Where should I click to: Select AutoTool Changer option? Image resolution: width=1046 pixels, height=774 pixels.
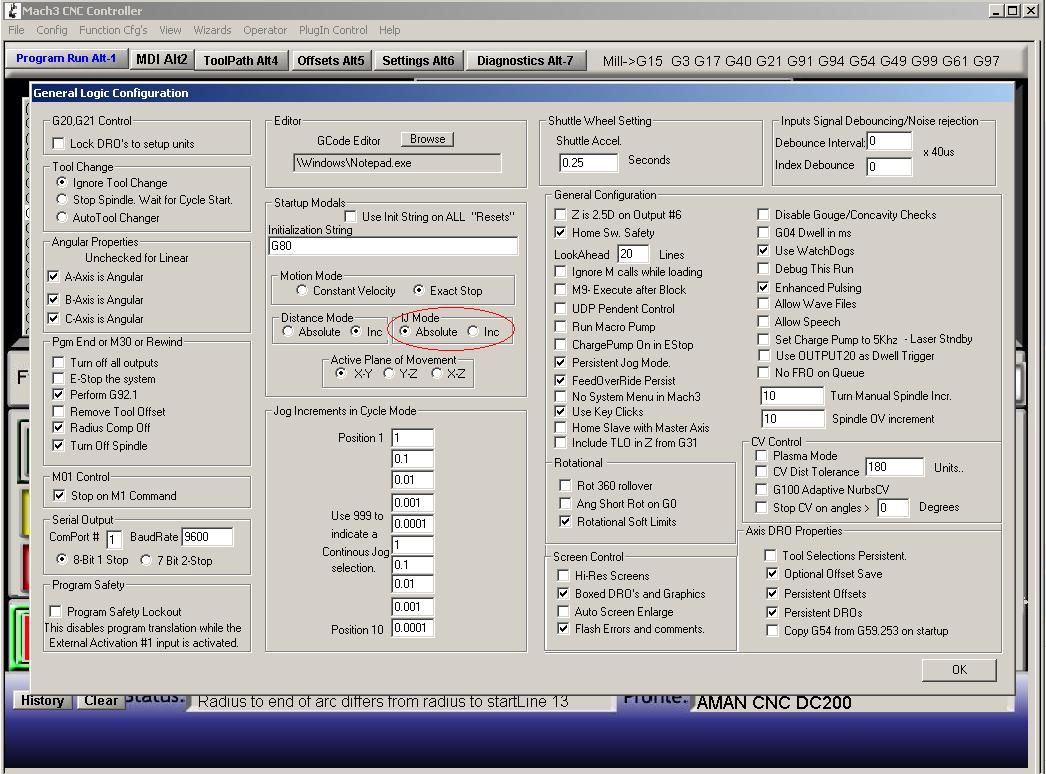tap(62, 217)
